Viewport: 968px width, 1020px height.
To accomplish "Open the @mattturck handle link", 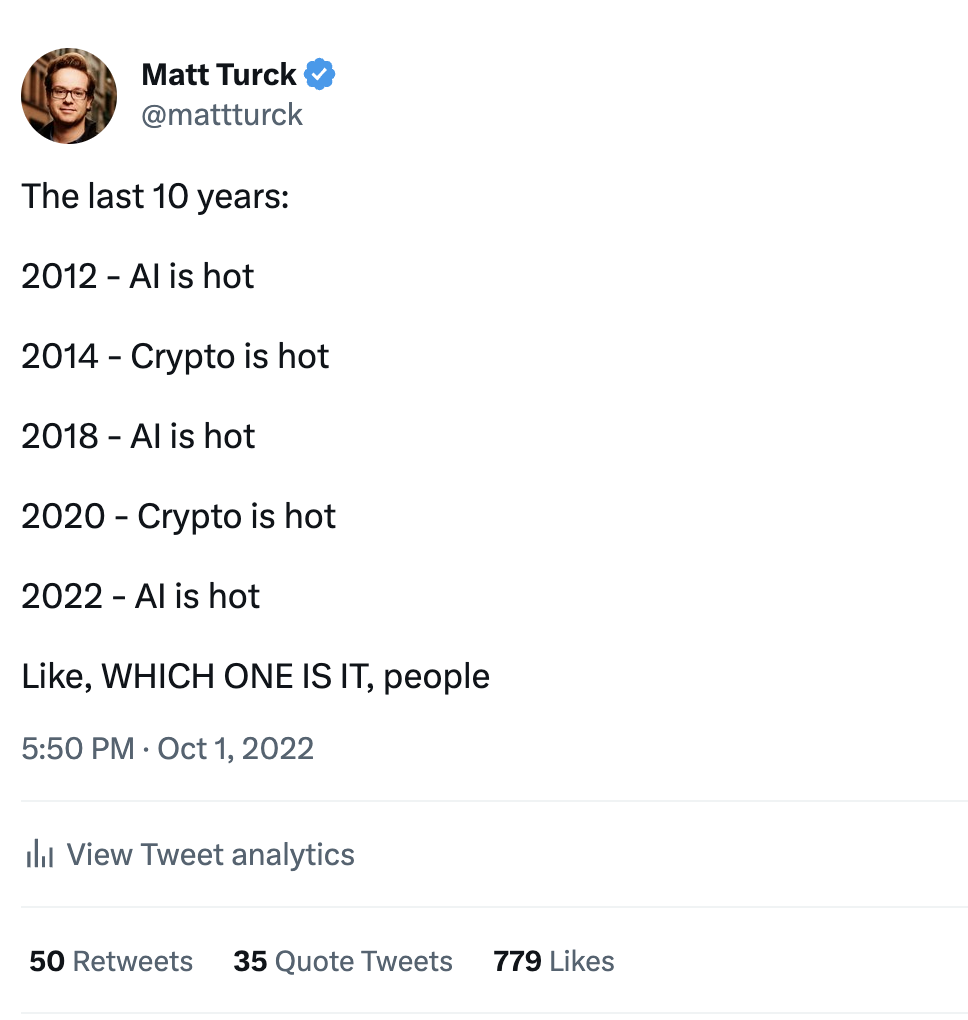I will (222, 115).
